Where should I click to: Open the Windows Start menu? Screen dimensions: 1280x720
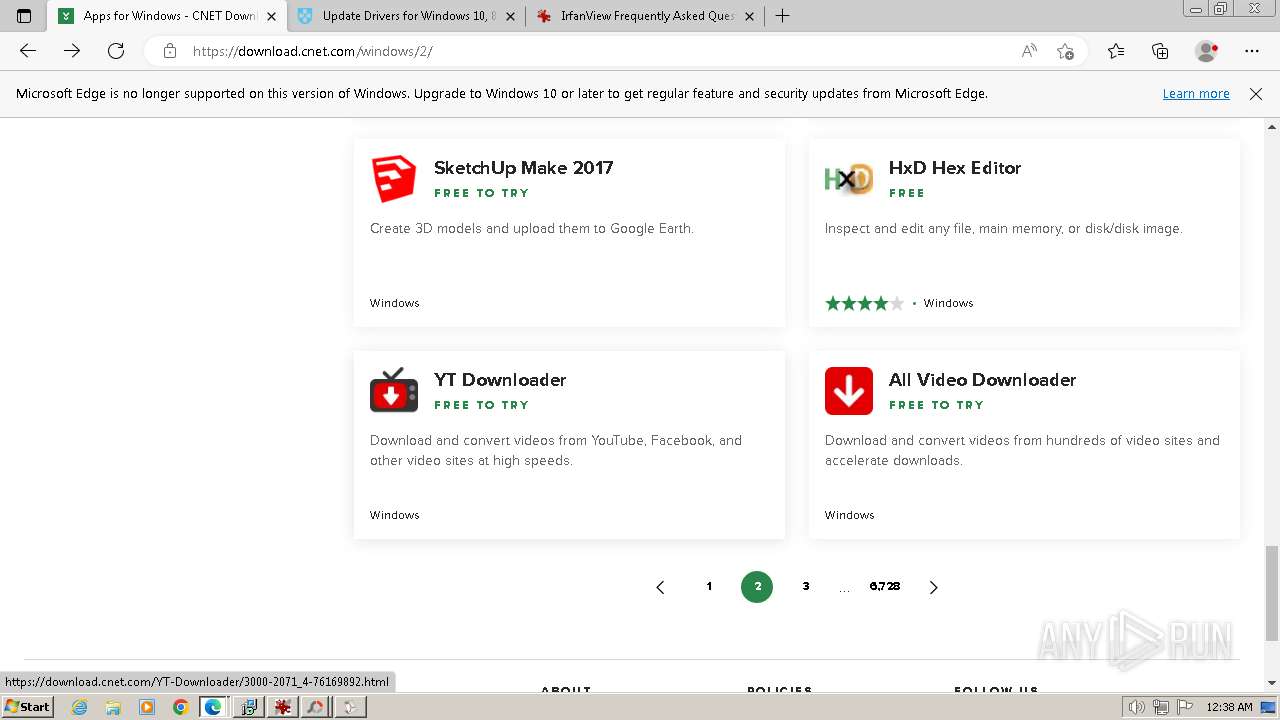pos(27,707)
